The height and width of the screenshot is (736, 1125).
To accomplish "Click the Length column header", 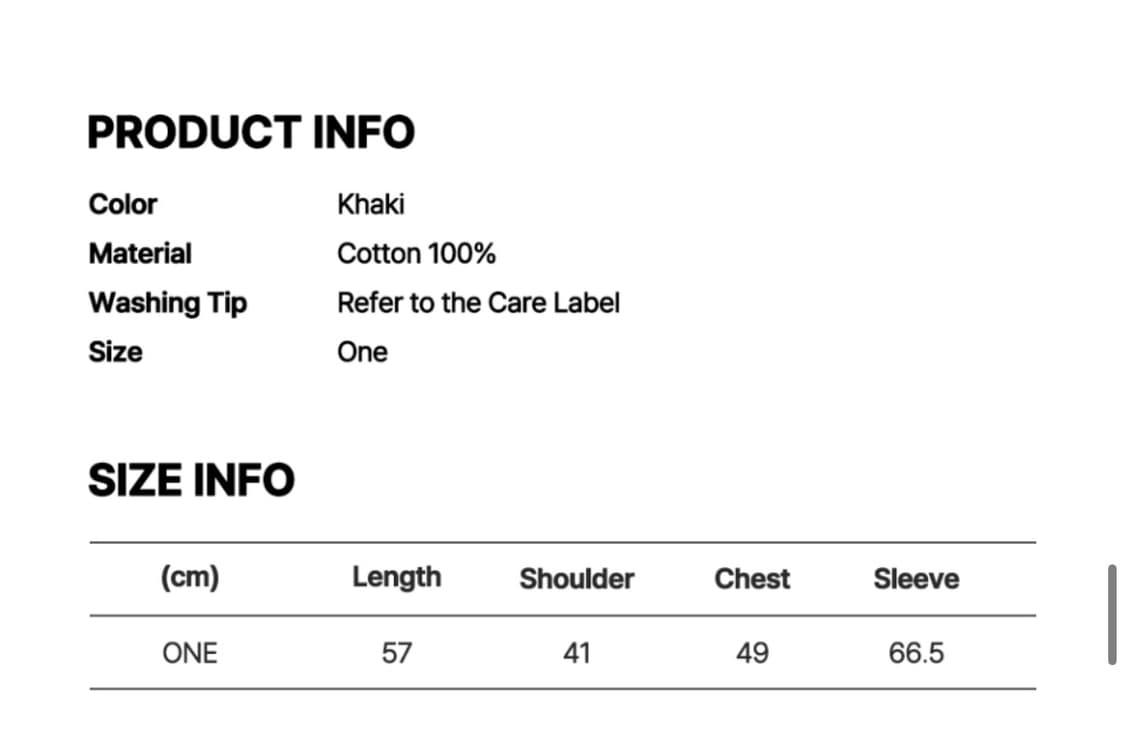I will pos(396,577).
